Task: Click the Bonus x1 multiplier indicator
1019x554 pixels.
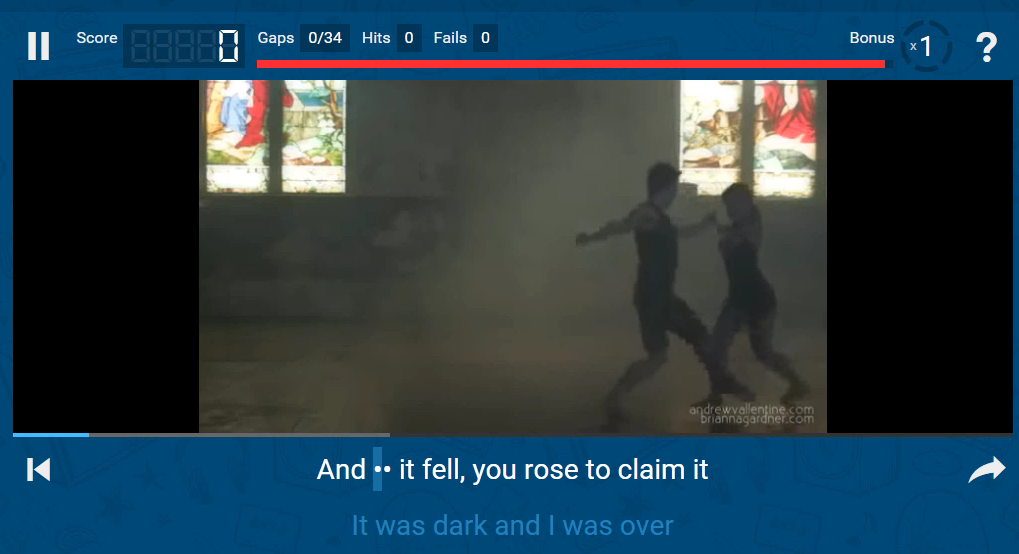Action: coord(925,46)
